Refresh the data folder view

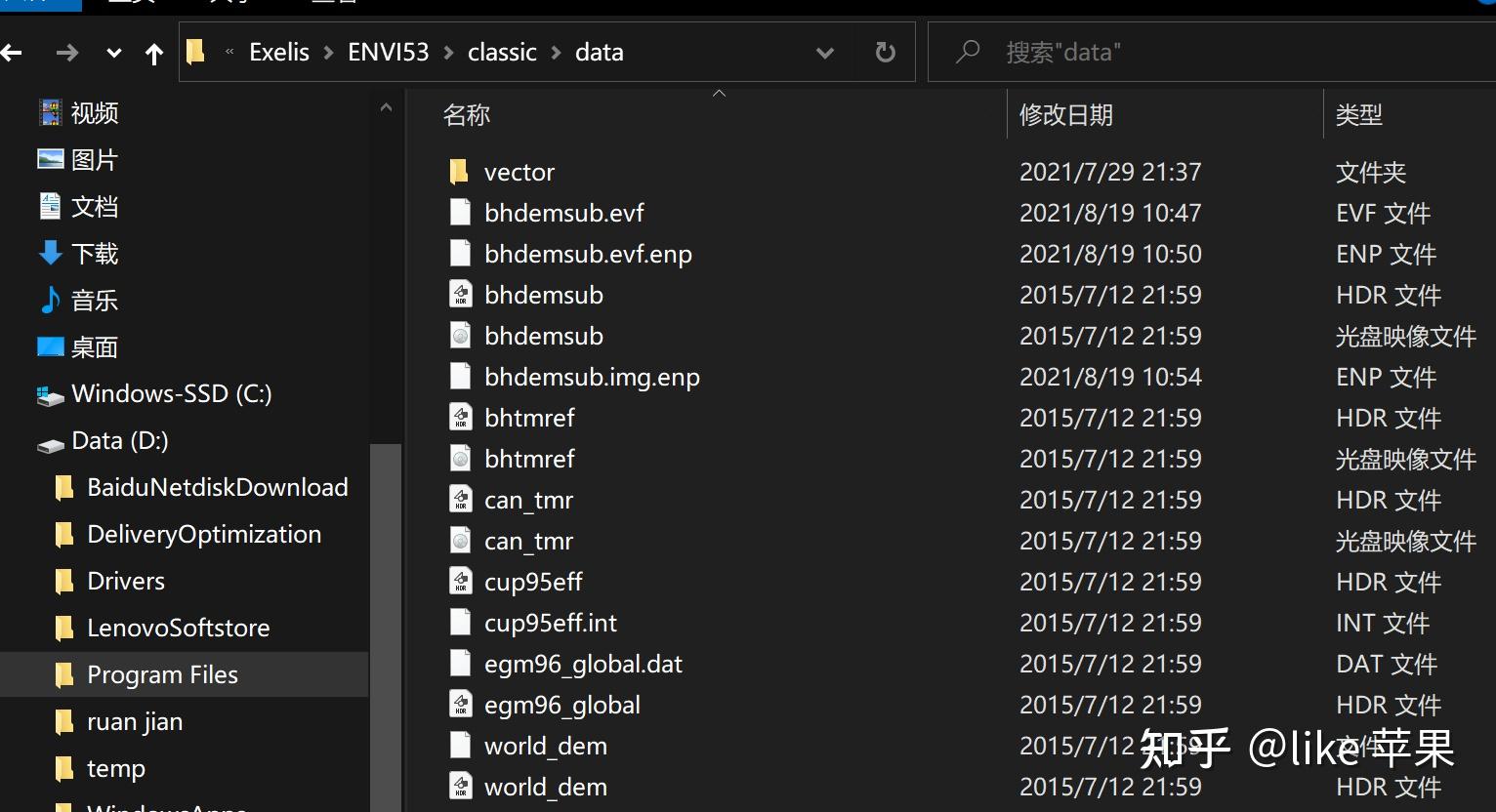pyautogui.click(x=886, y=53)
